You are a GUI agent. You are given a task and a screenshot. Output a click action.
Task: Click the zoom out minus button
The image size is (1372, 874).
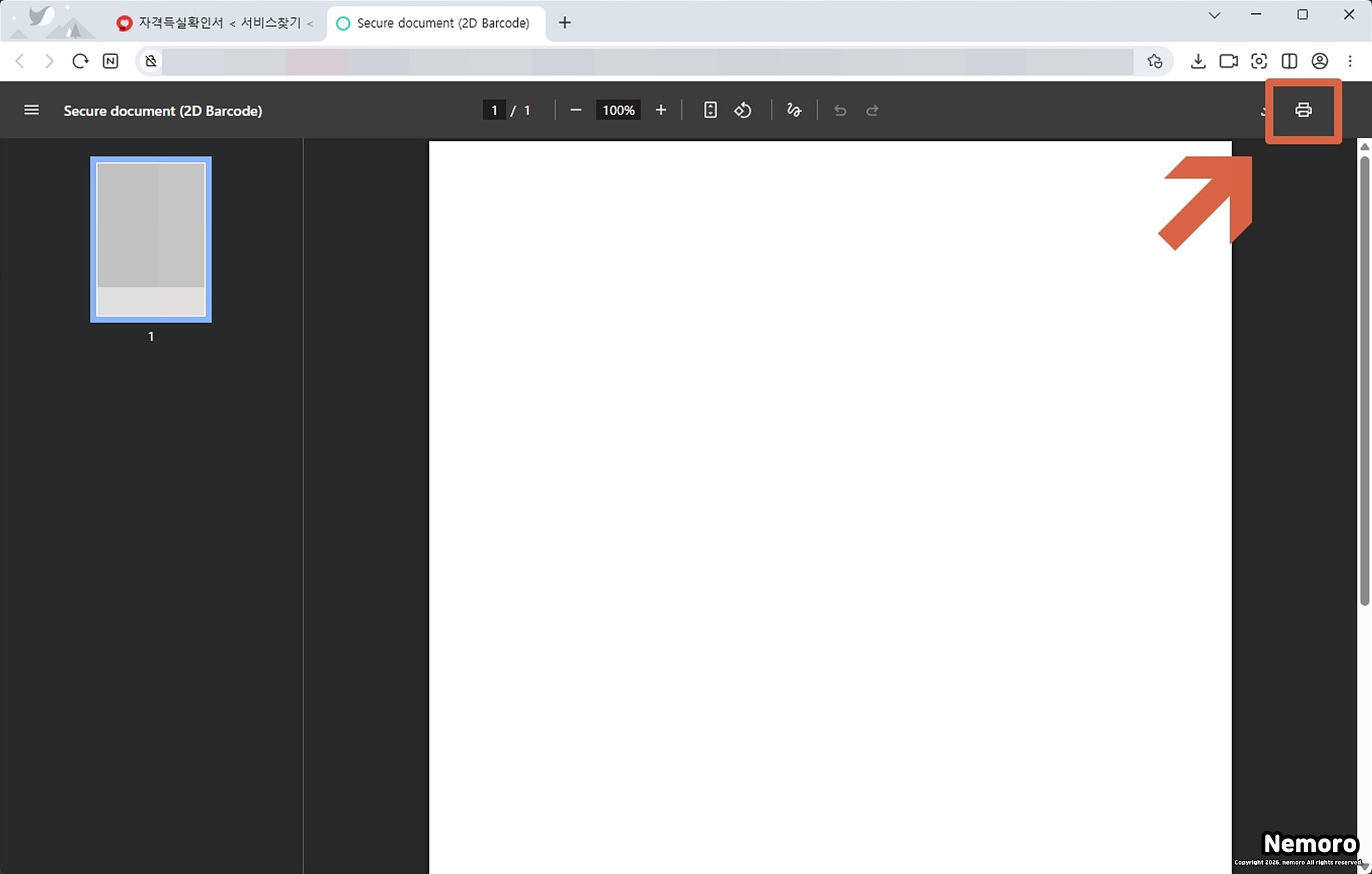pos(575,110)
